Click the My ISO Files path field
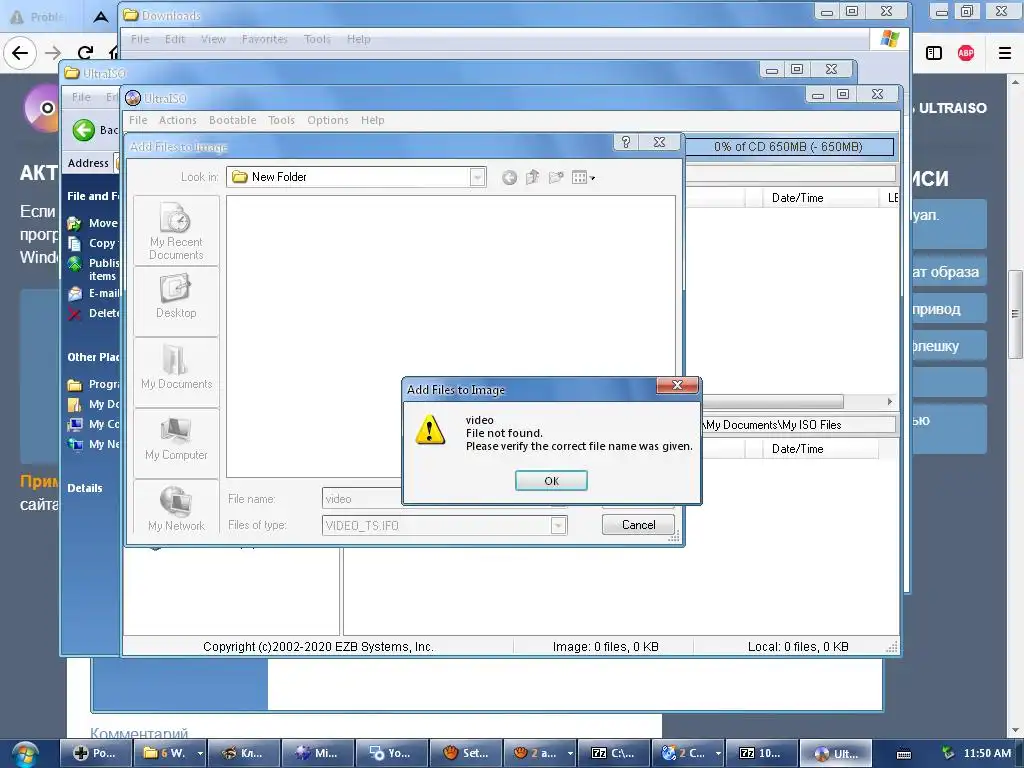 coord(798,424)
